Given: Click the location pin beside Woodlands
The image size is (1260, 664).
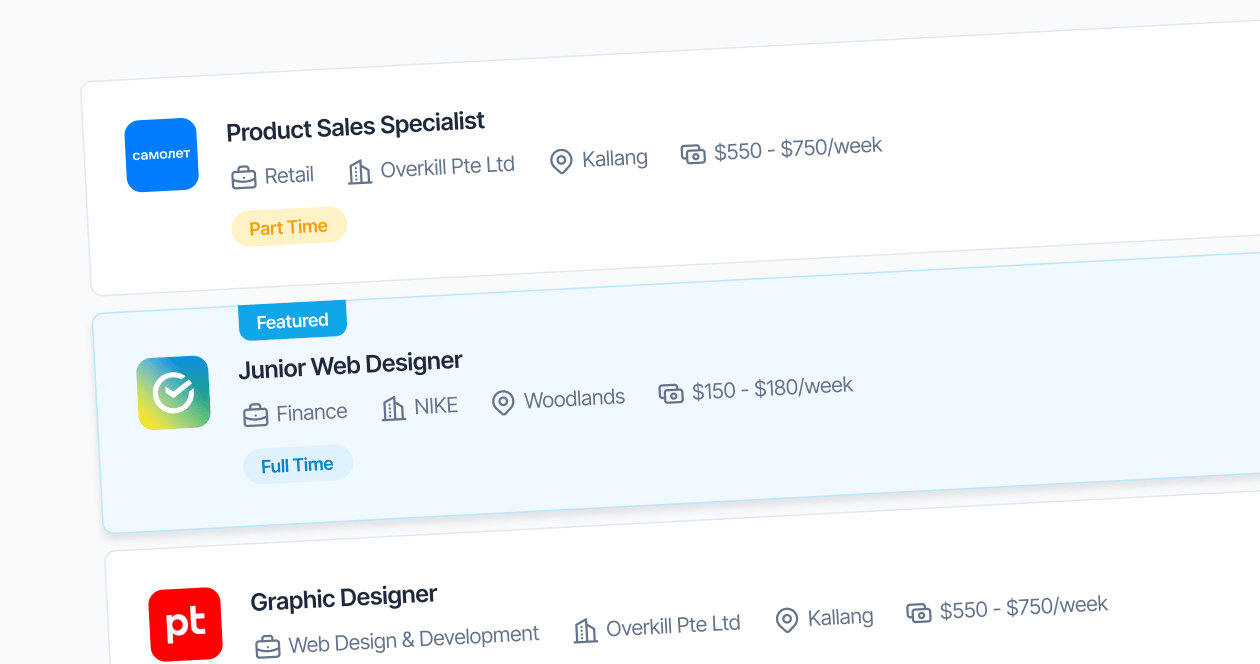Looking at the screenshot, I should (x=503, y=402).
